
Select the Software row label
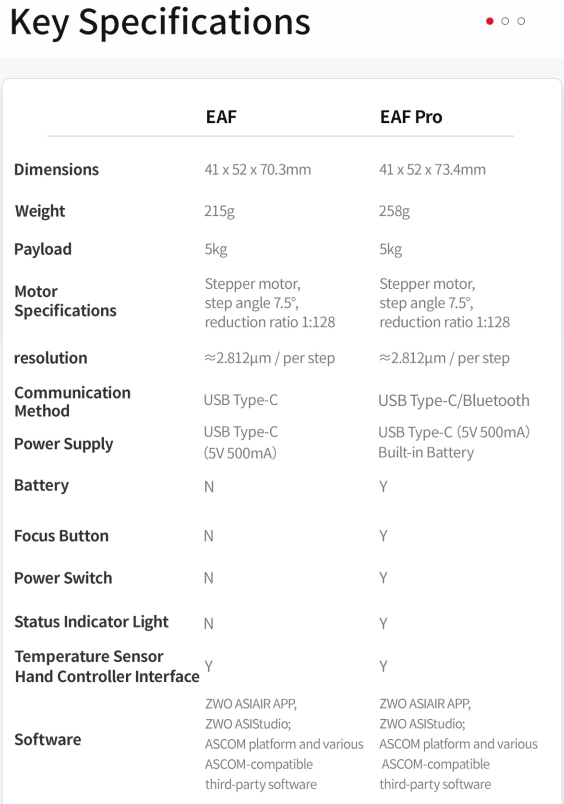coord(48,739)
